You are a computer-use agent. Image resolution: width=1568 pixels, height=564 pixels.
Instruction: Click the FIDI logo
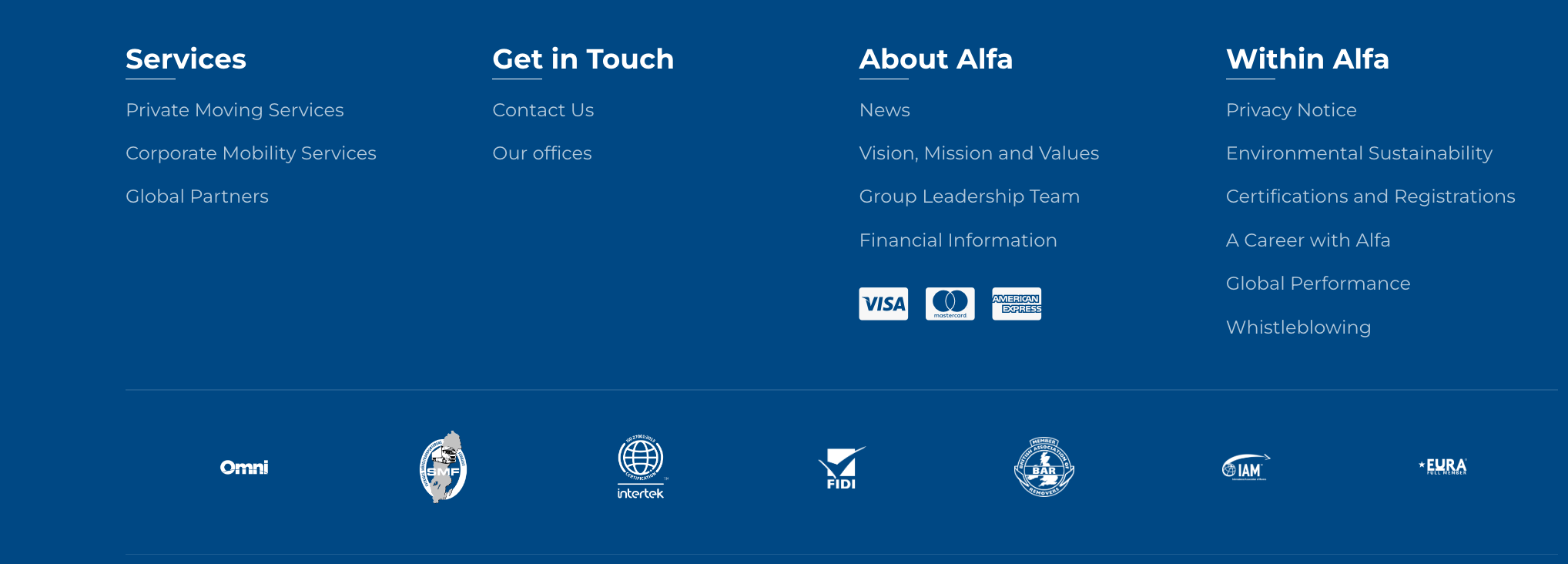841,468
